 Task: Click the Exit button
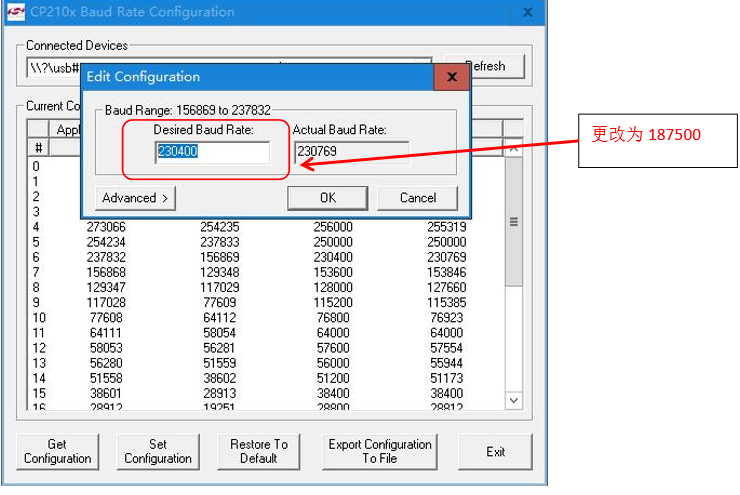pos(496,452)
